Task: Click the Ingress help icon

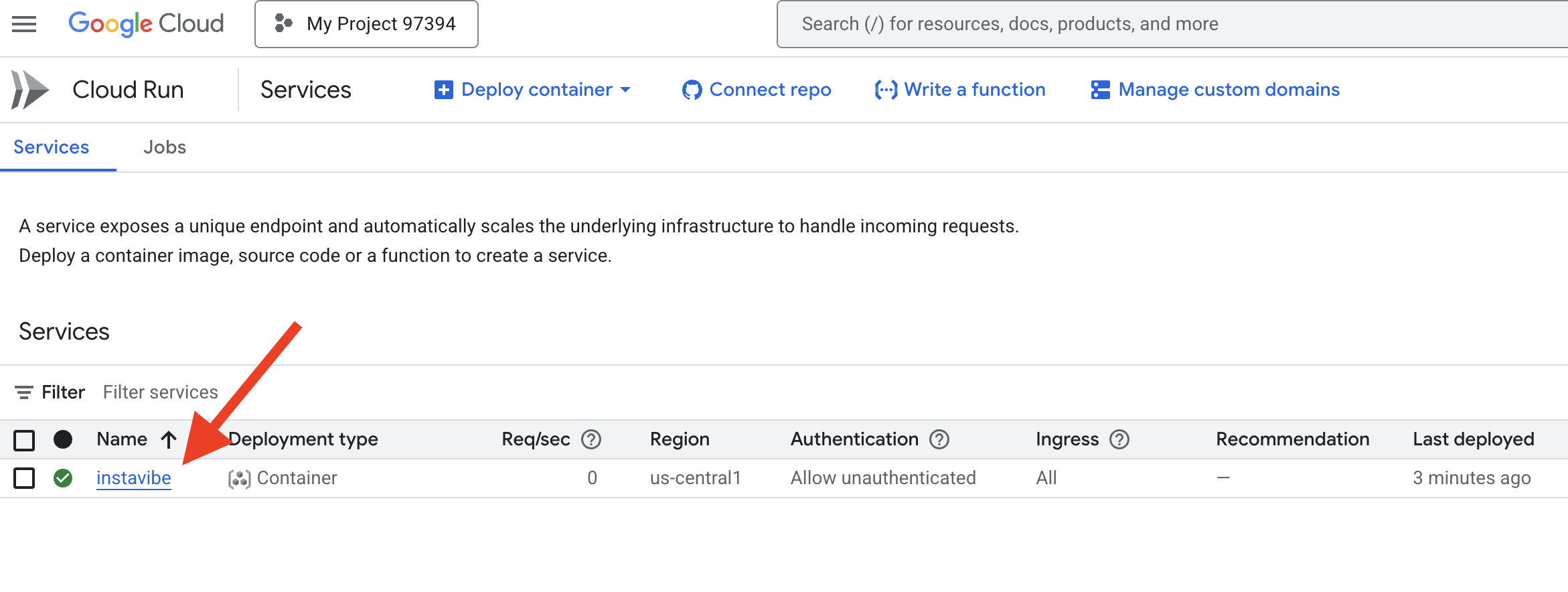Action: click(x=1119, y=439)
